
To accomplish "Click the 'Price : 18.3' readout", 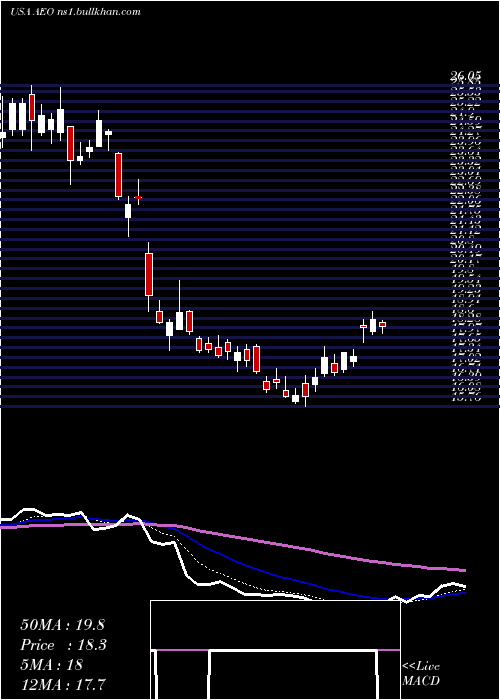I will (63, 645).
